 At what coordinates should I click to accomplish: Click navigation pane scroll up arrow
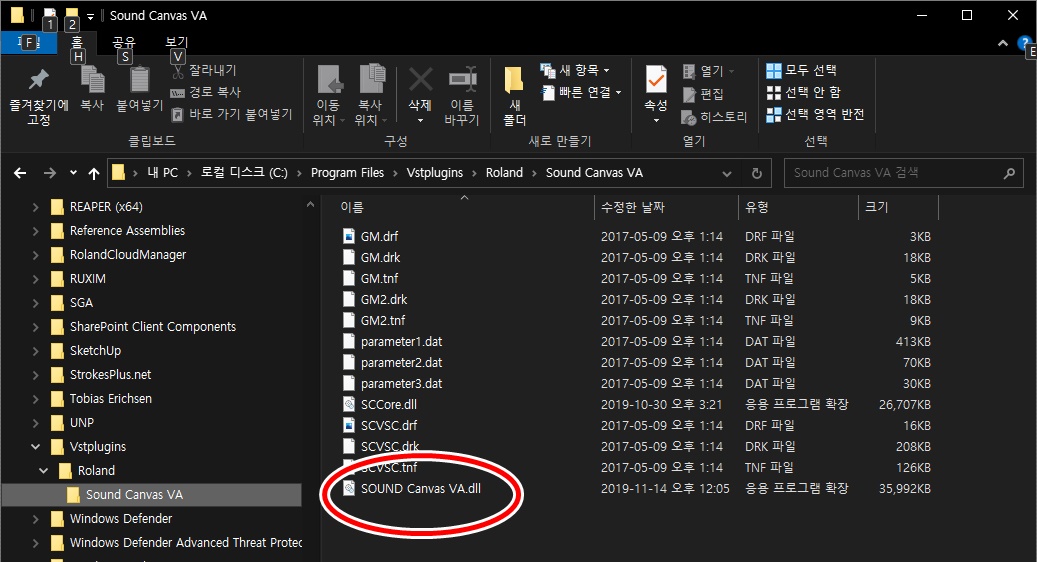click(x=310, y=206)
